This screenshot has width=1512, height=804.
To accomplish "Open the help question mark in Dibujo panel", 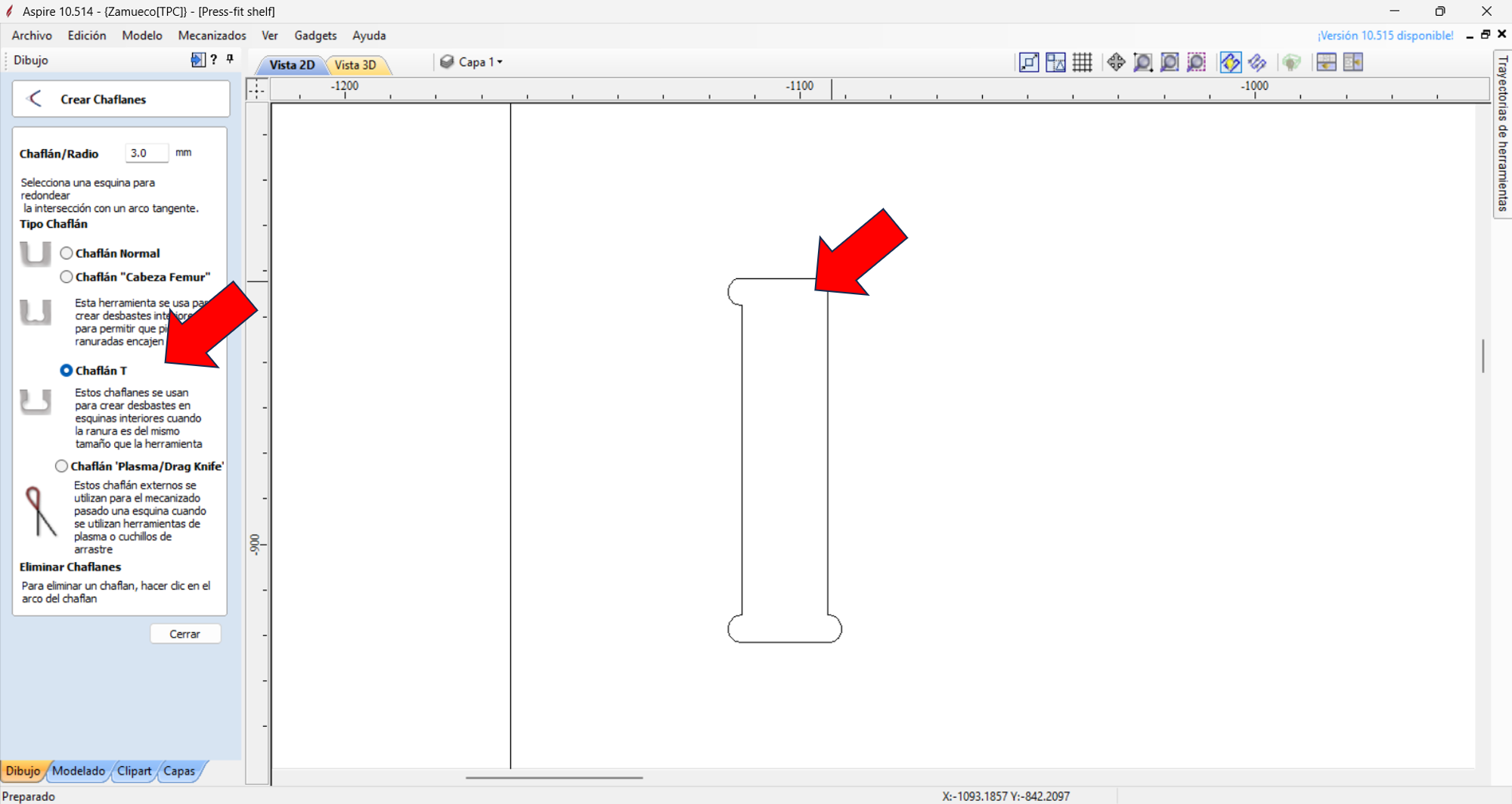I will [x=214, y=60].
